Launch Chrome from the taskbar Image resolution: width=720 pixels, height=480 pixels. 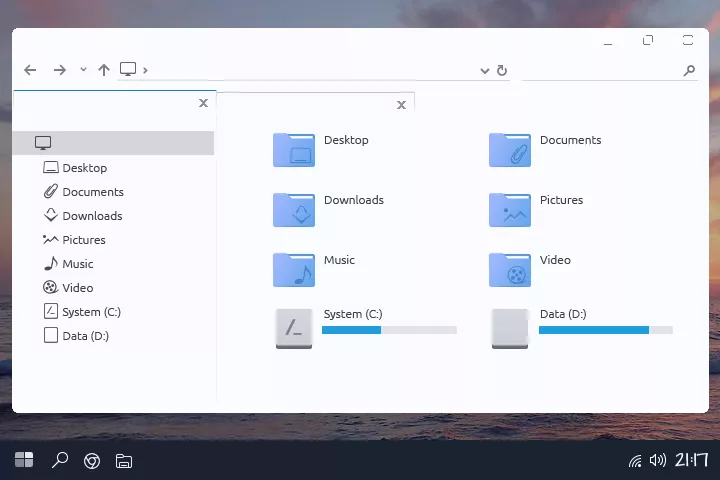tap(92, 461)
